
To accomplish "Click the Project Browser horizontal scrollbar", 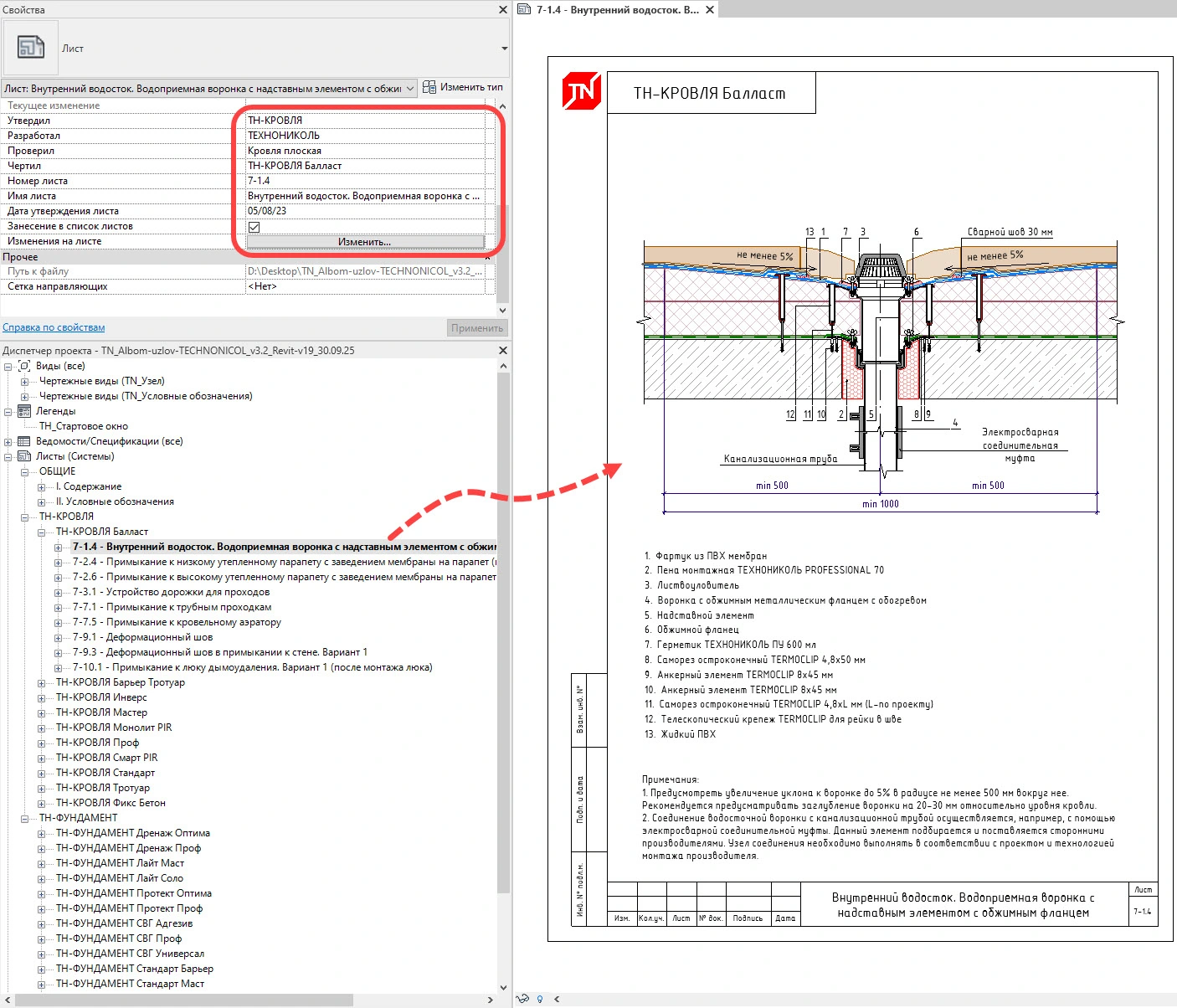I will (x=184, y=1000).
